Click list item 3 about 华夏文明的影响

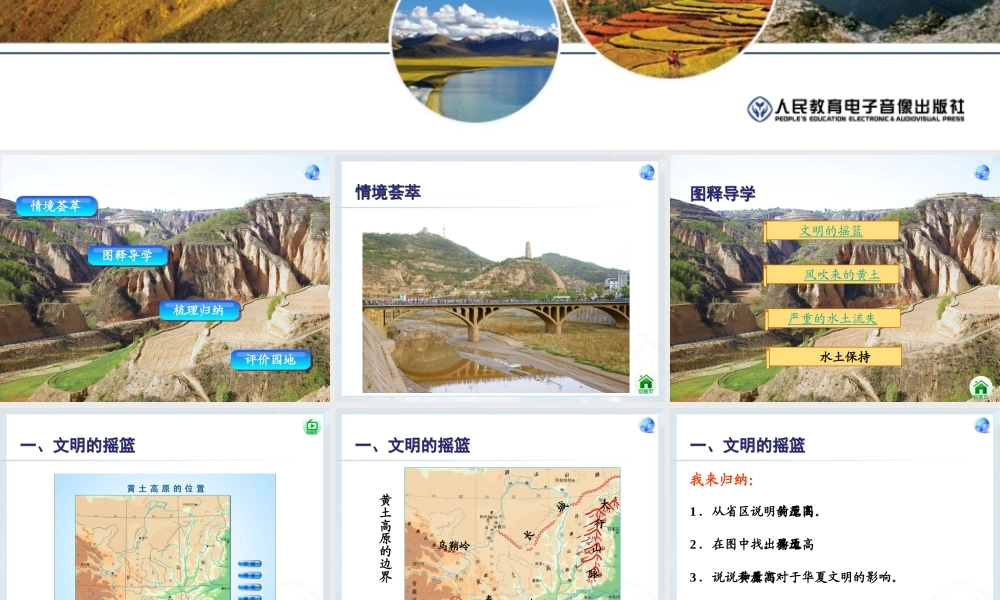(793, 578)
